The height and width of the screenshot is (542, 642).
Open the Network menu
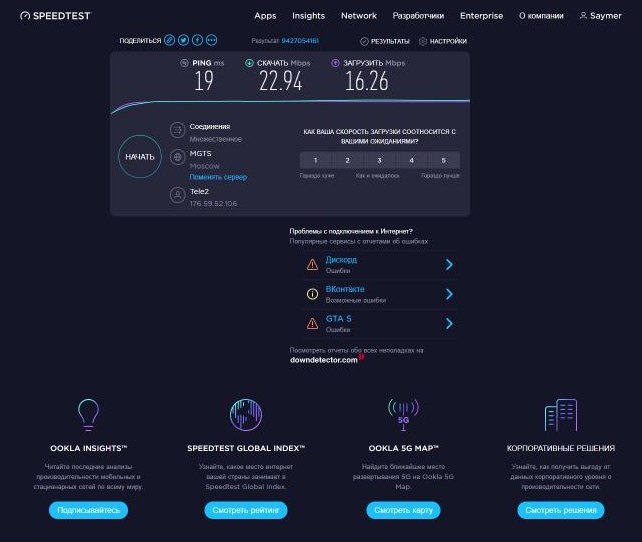359,16
